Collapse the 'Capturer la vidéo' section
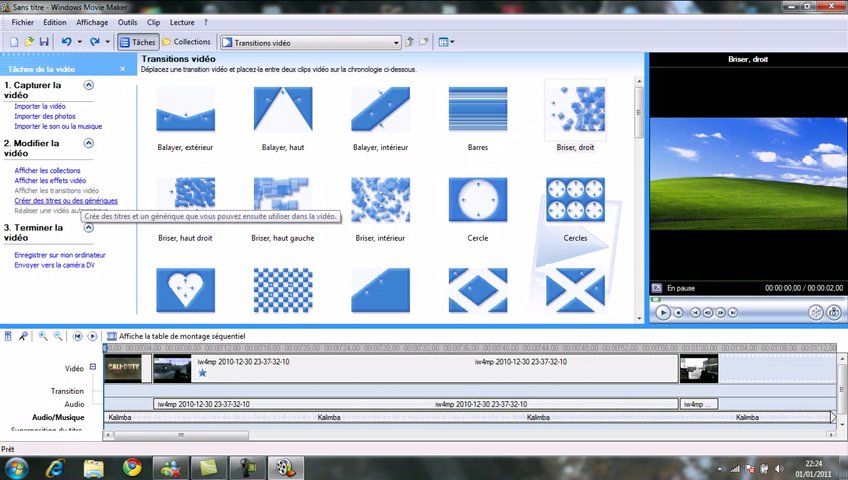 point(89,86)
